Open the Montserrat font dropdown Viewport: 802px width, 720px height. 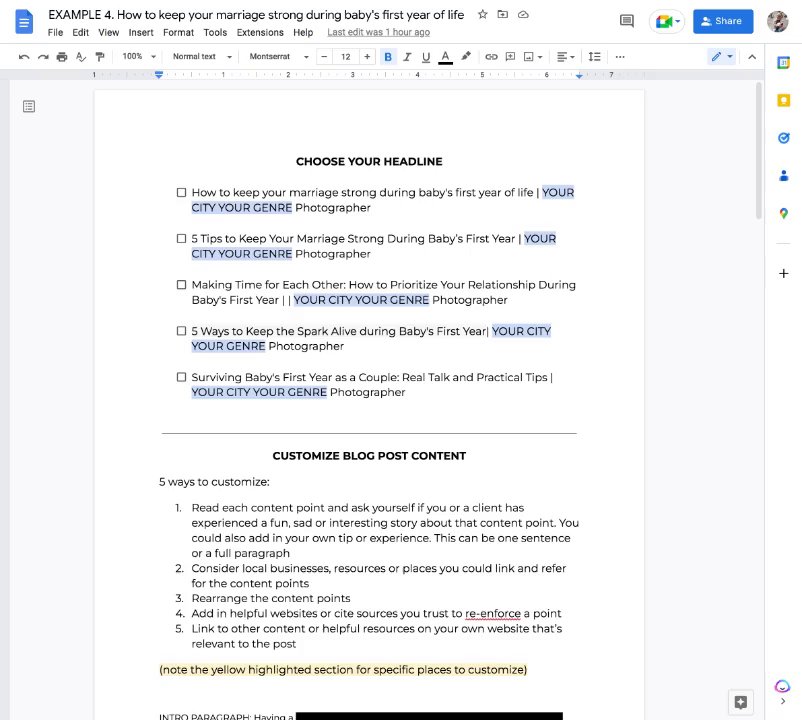coord(279,56)
